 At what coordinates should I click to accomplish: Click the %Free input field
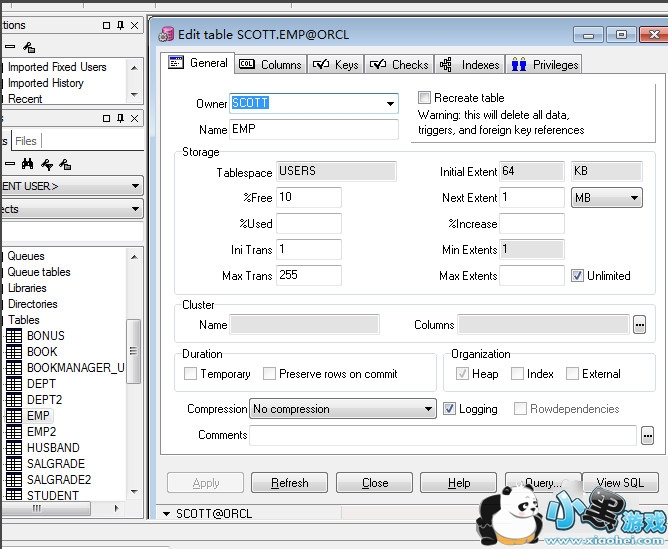tap(308, 198)
